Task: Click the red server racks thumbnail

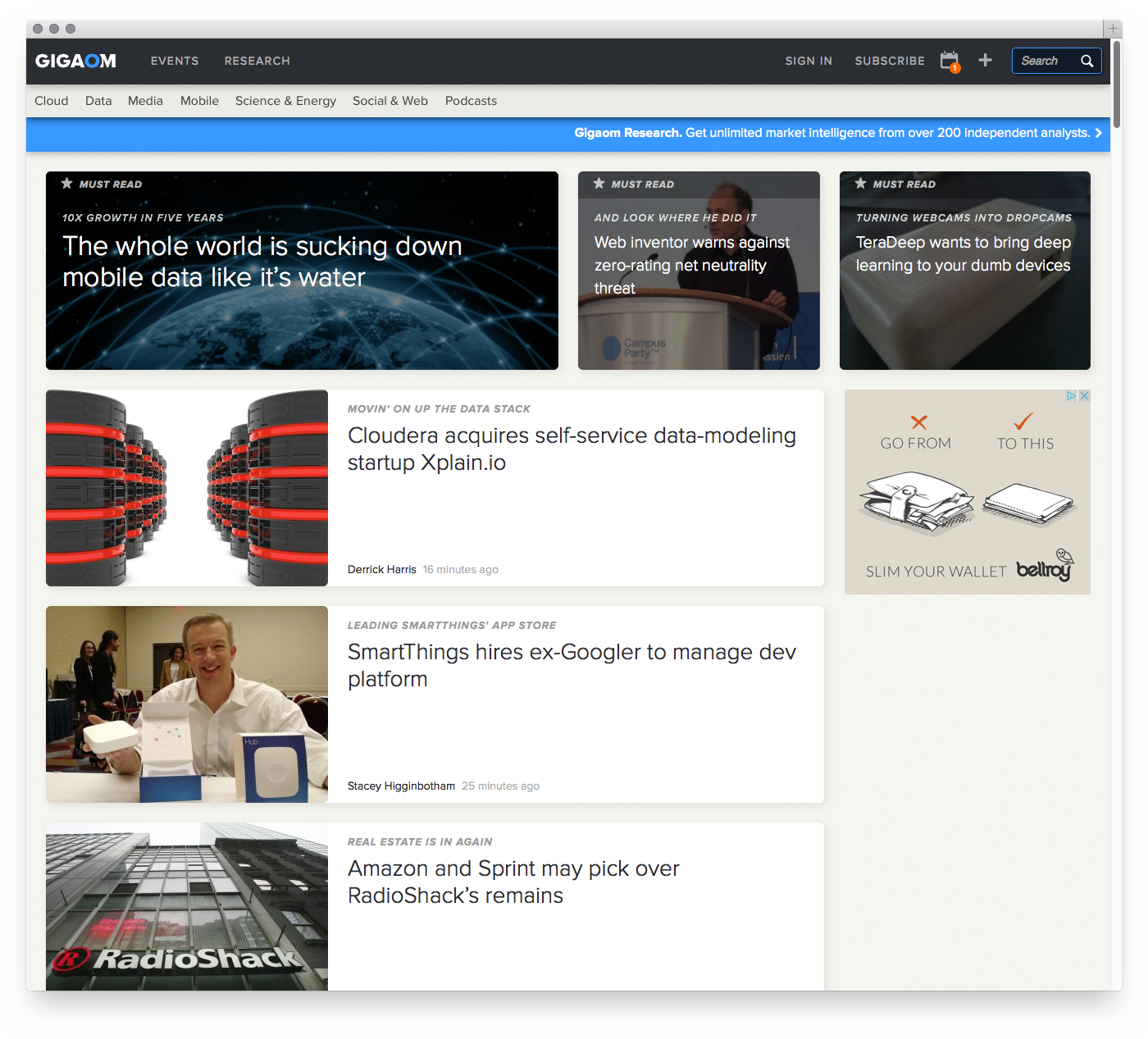Action: pyautogui.click(x=187, y=488)
